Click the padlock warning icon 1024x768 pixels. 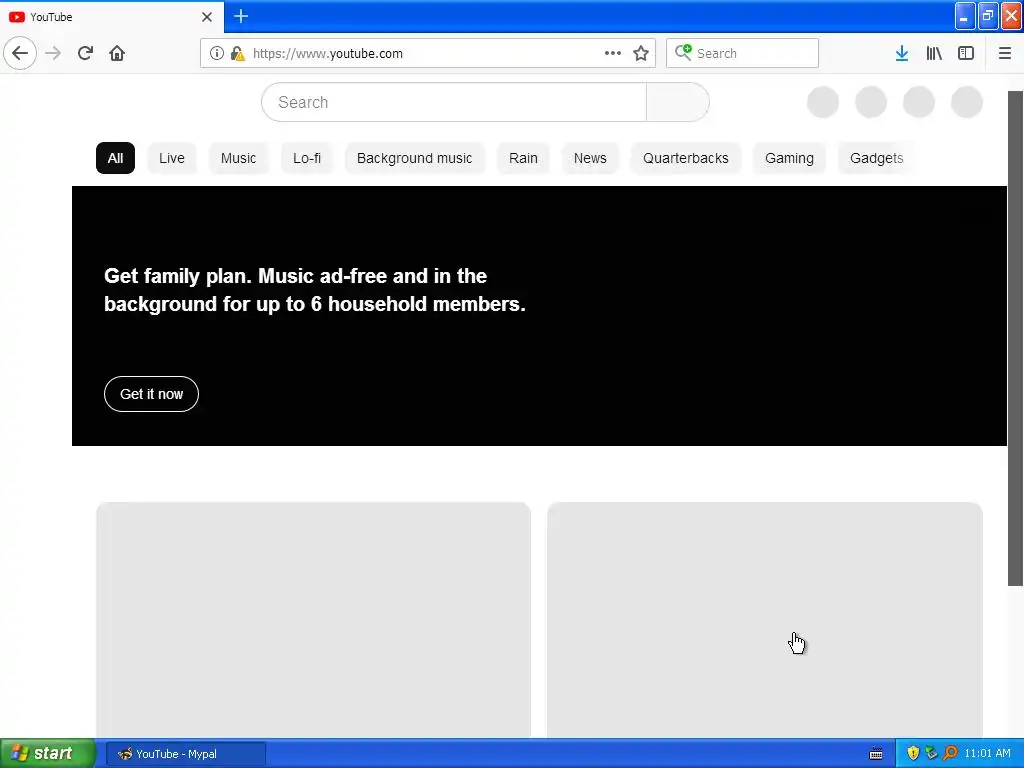[238, 53]
